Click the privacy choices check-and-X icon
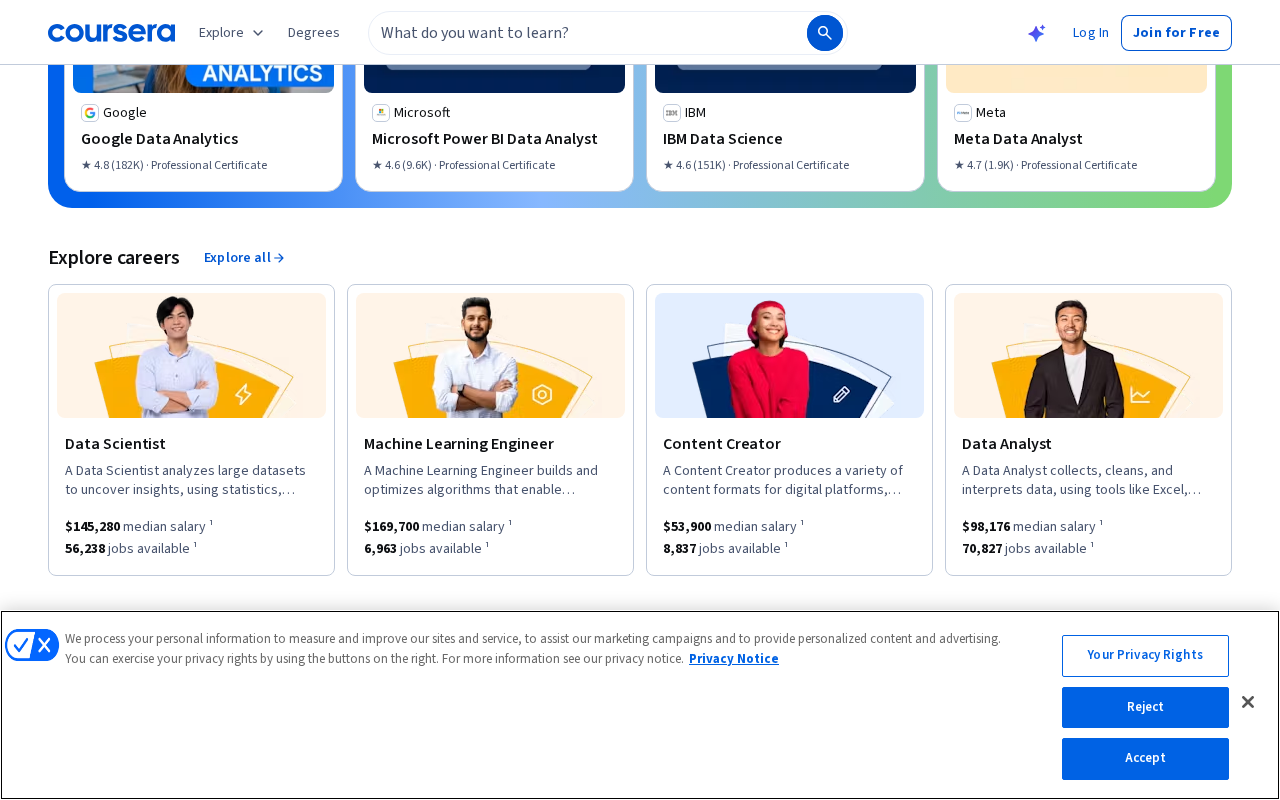1280x800 pixels. (32, 645)
